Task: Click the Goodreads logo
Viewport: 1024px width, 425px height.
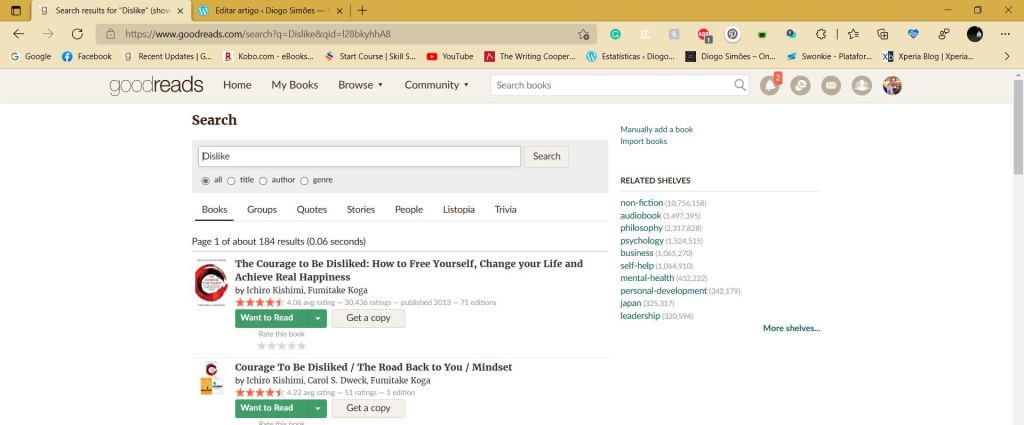Action: [x=156, y=85]
